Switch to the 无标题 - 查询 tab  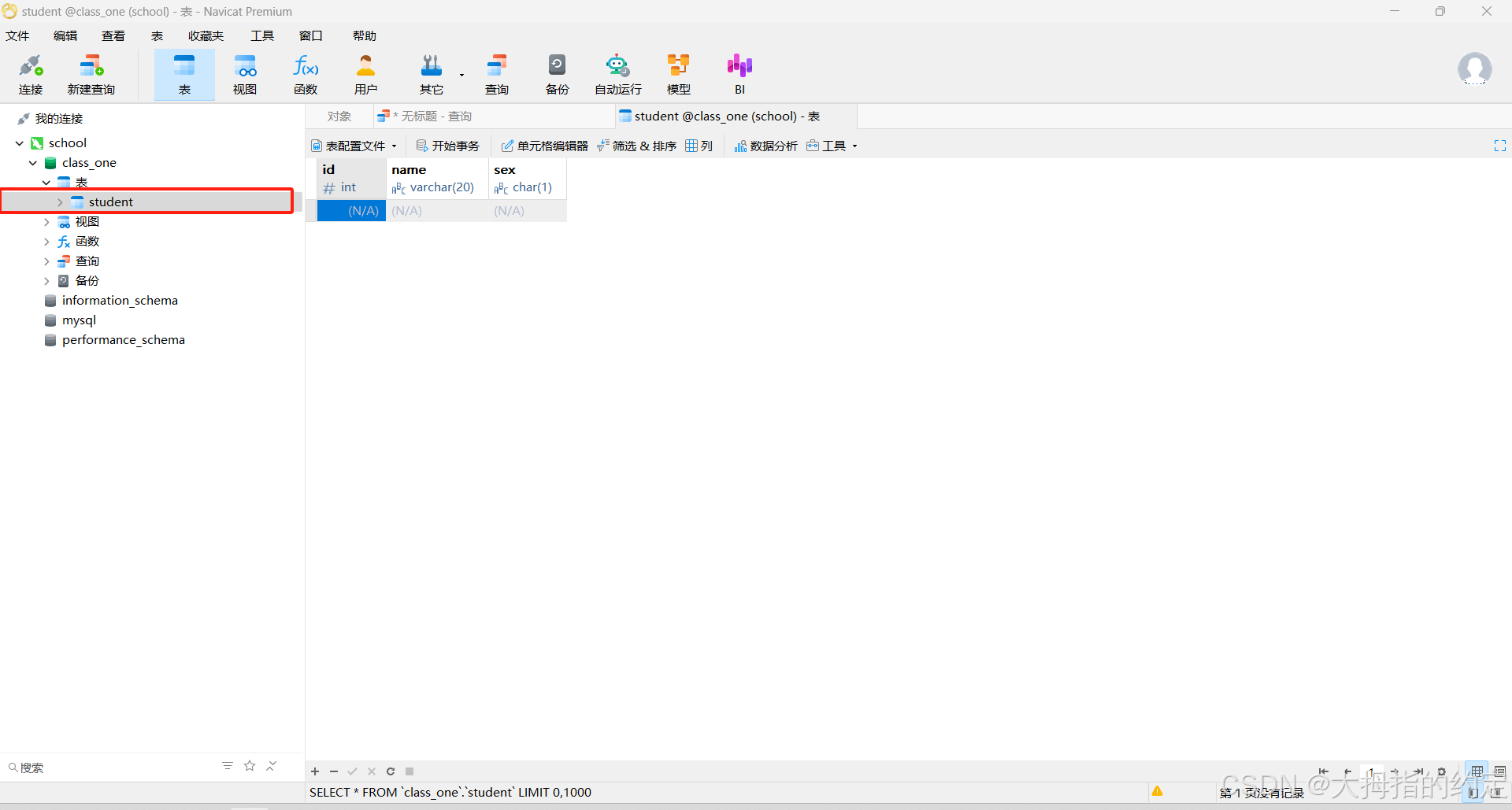click(x=429, y=117)
